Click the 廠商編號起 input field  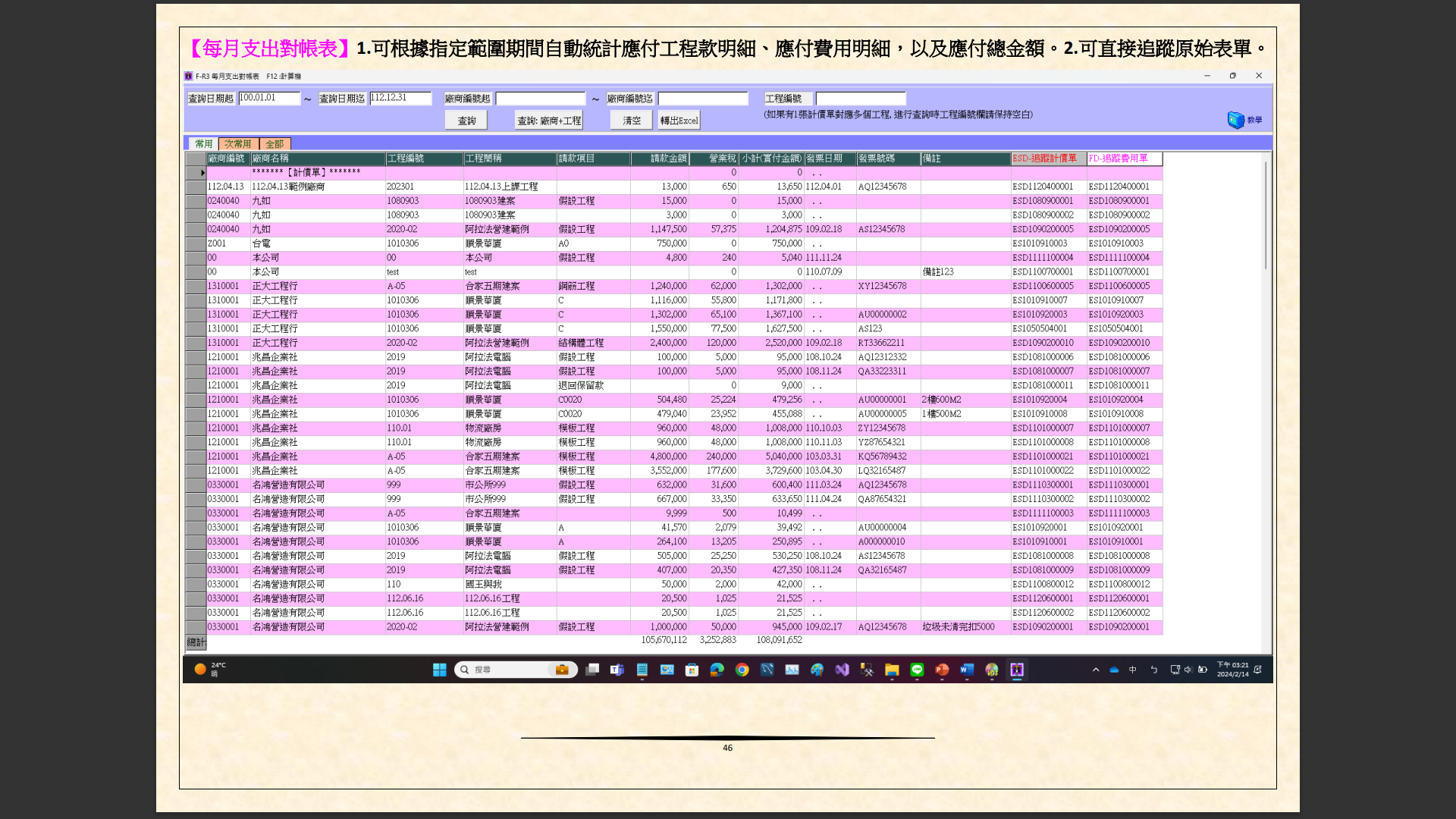pyautogui.click(x=541, y=99)
